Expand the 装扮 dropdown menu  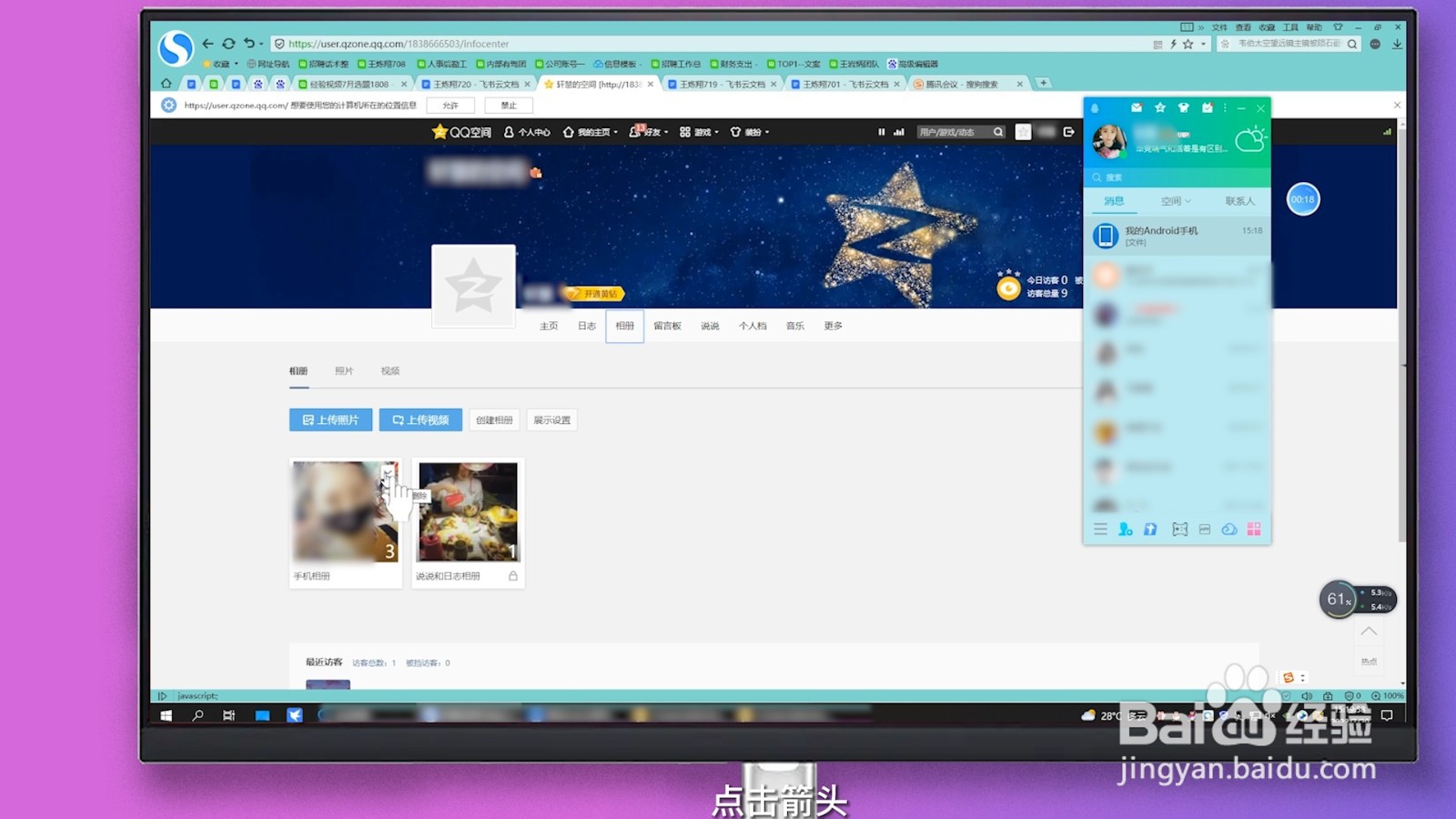coord(767,132)
